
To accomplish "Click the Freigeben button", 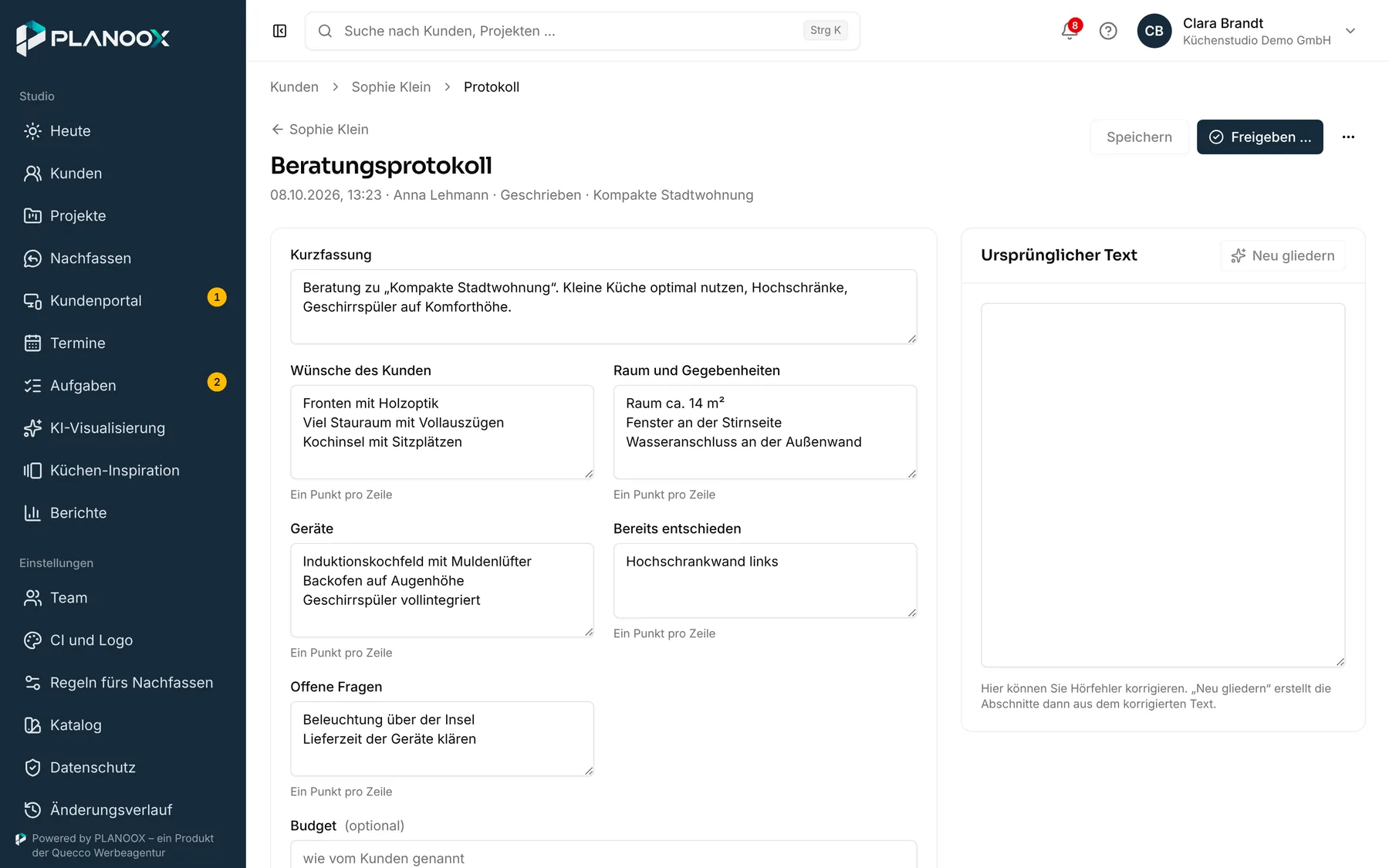I will [x=1259, y=137].
